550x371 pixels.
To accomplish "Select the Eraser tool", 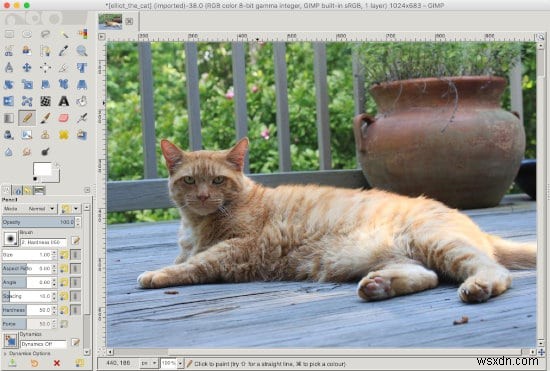I will click(x=63, y=118).
